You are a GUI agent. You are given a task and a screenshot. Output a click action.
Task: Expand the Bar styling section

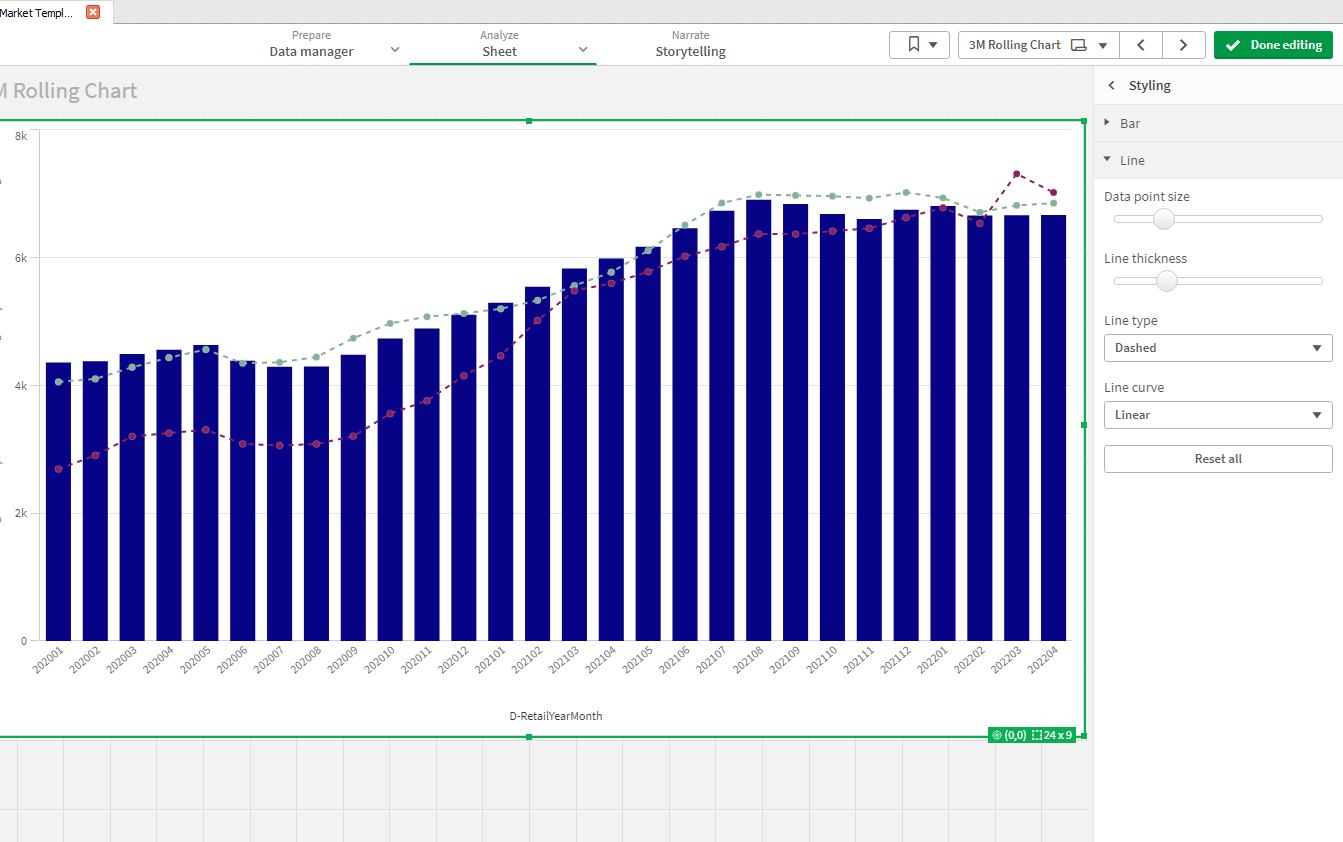[1129, 122]
